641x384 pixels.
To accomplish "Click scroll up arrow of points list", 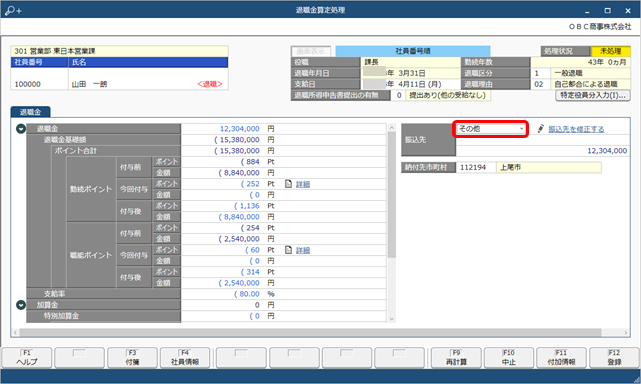I will pos(392,128).
